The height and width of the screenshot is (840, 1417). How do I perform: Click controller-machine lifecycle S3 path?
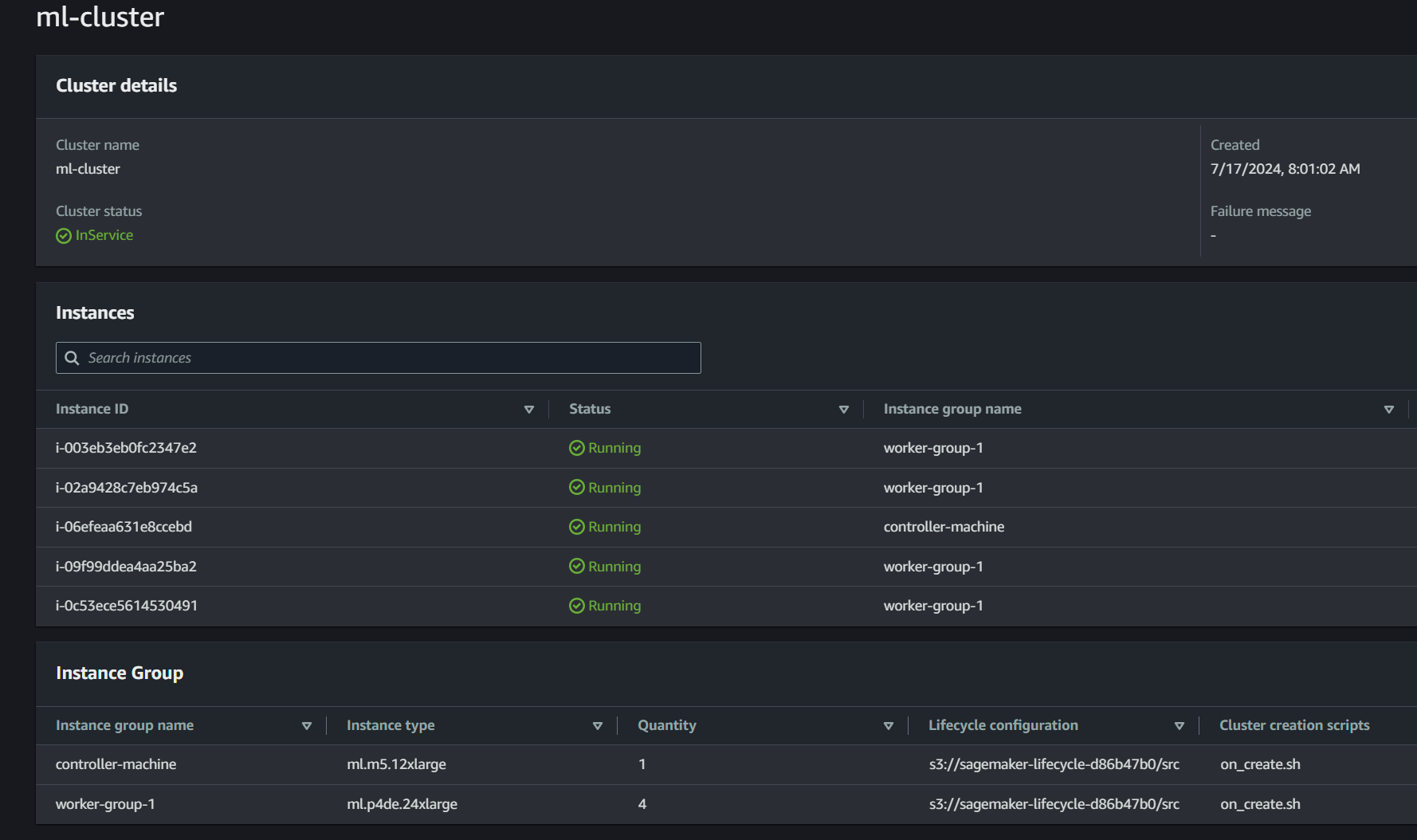(x=1054, y=764)
